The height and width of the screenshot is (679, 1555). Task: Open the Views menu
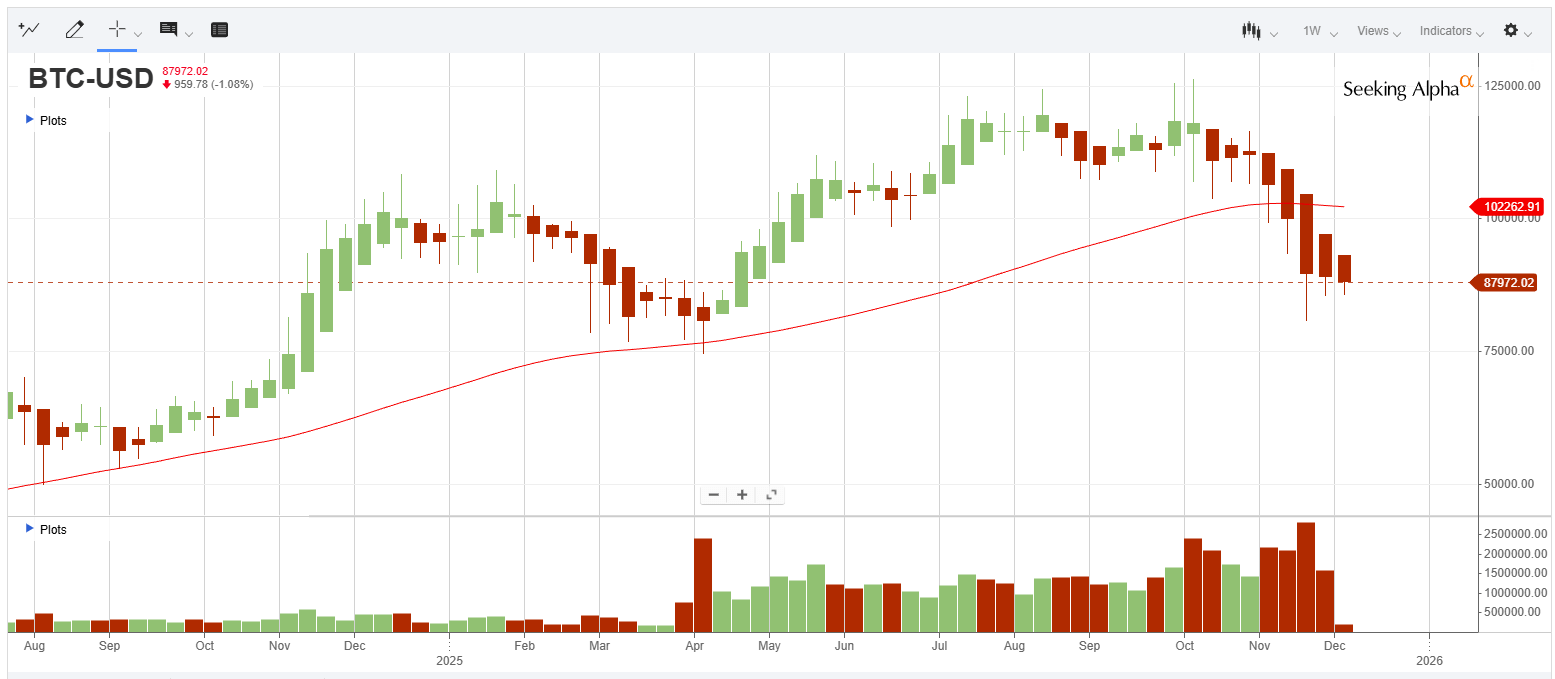[x=1378, y=31]
